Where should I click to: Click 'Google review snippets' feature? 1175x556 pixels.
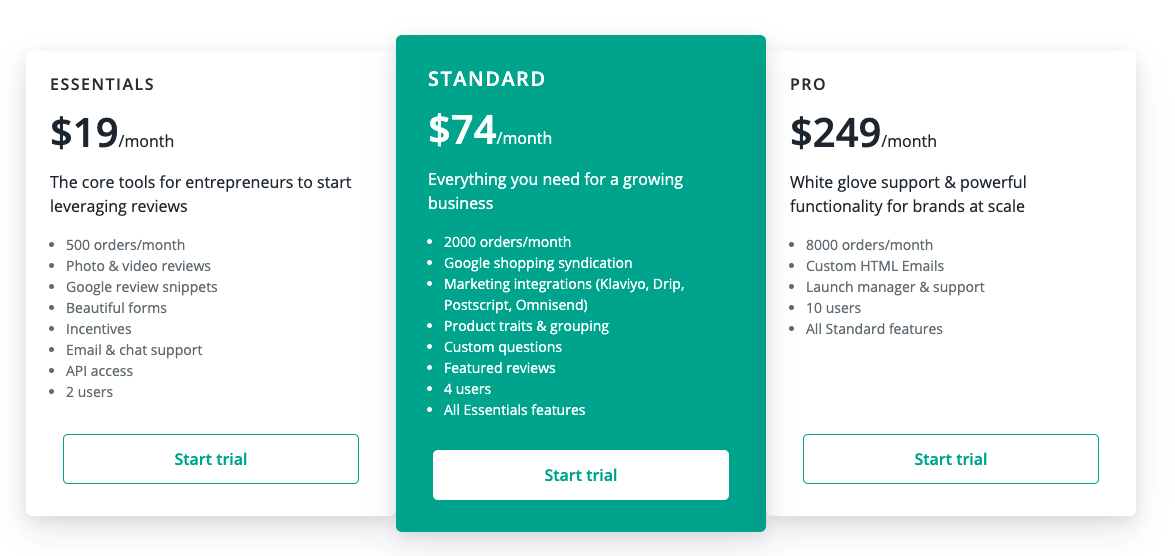[142, 287]
